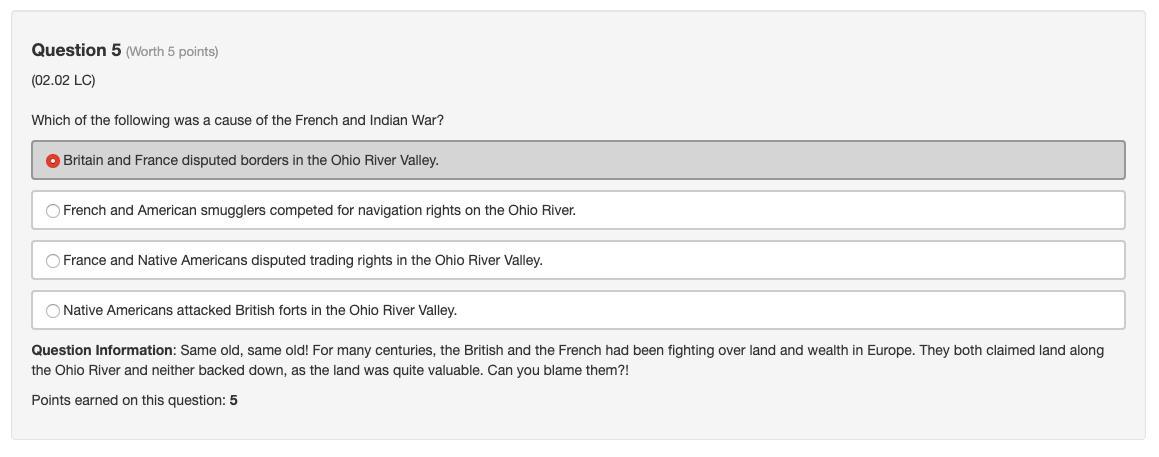This screenshot has width=1159, height=457.
Task: Click the '(Worth 5 points)' label
Action: pyautogui.click(x=172, y=52)
